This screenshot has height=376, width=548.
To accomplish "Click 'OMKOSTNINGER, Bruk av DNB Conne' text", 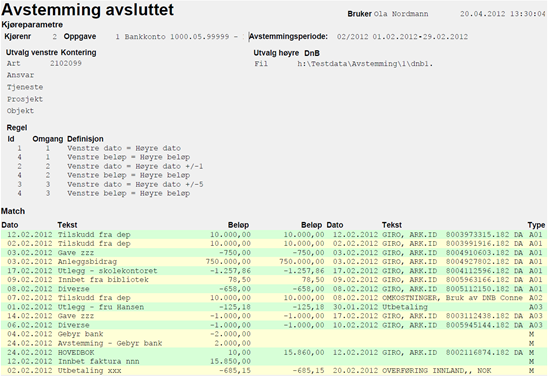I will (x=452, y=298).
